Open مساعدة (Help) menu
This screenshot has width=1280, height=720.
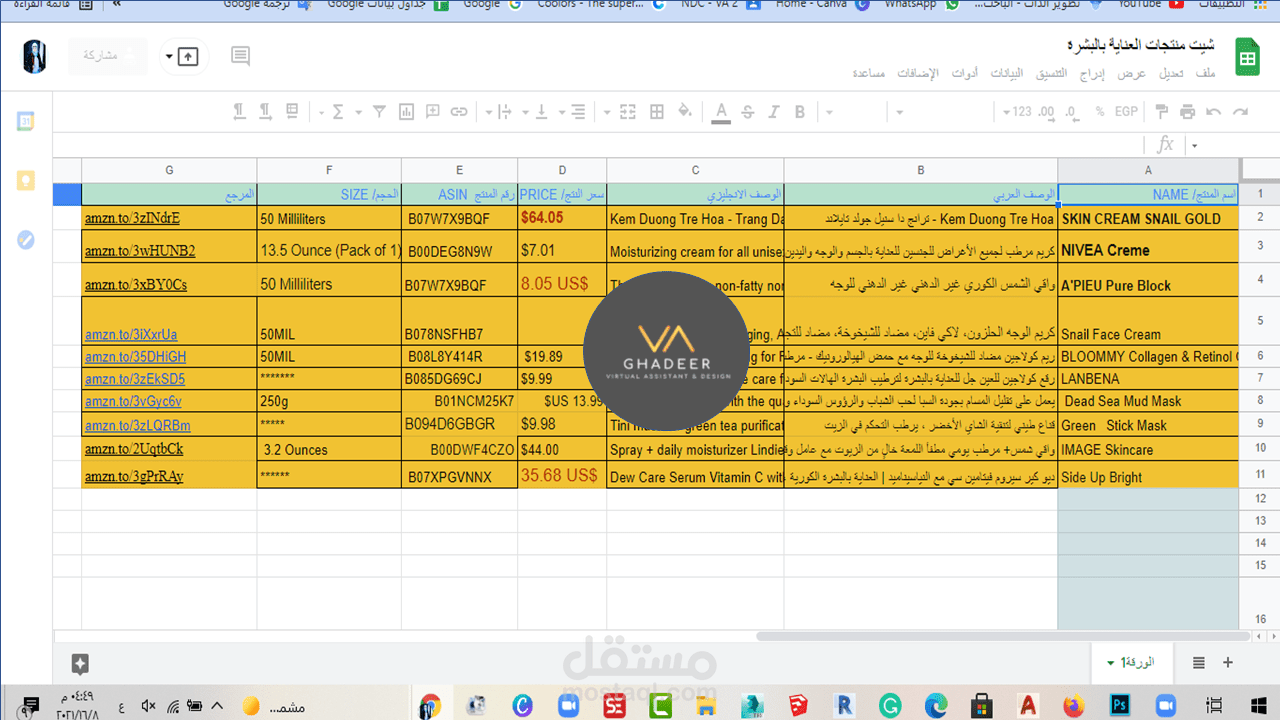(868, 74)
